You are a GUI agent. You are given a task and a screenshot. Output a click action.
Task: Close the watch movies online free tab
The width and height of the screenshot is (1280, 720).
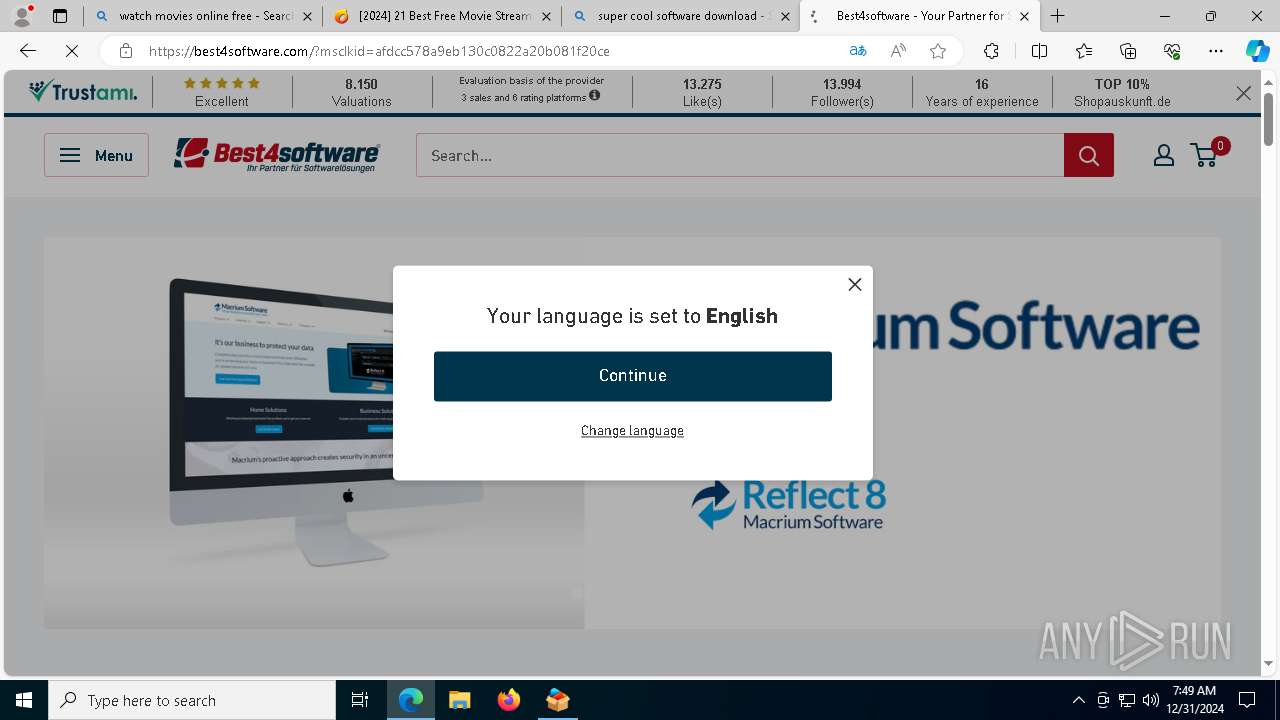(x=307, y=16)
